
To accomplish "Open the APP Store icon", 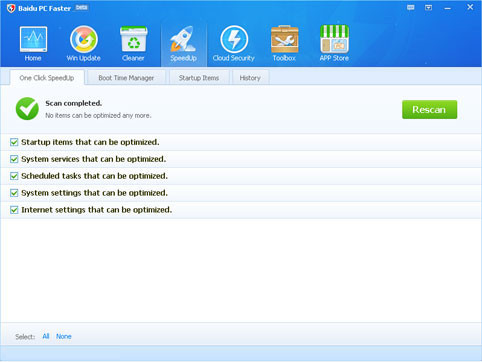I will point(334,39).
